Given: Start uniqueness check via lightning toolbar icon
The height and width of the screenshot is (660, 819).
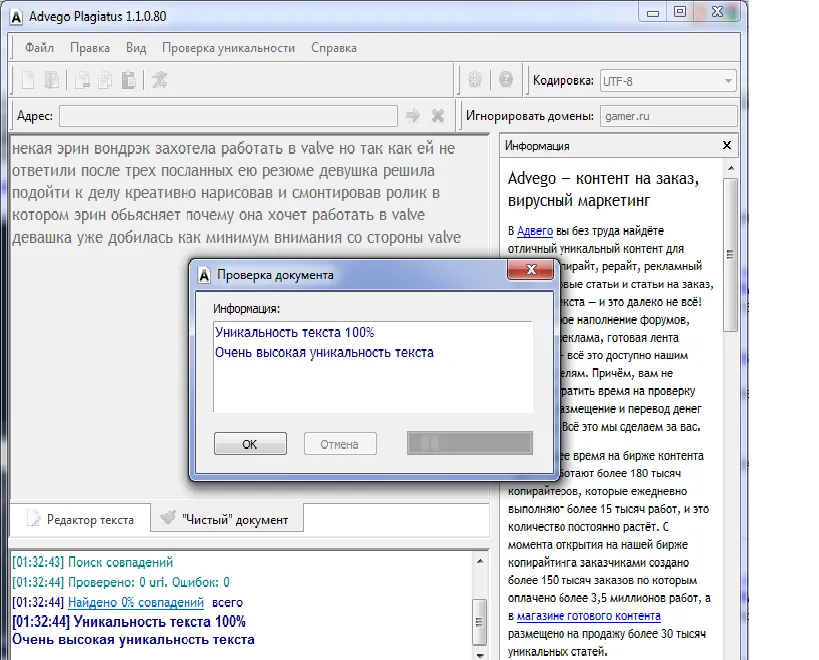Looking at the screenshot, I should tap(159, 81).
